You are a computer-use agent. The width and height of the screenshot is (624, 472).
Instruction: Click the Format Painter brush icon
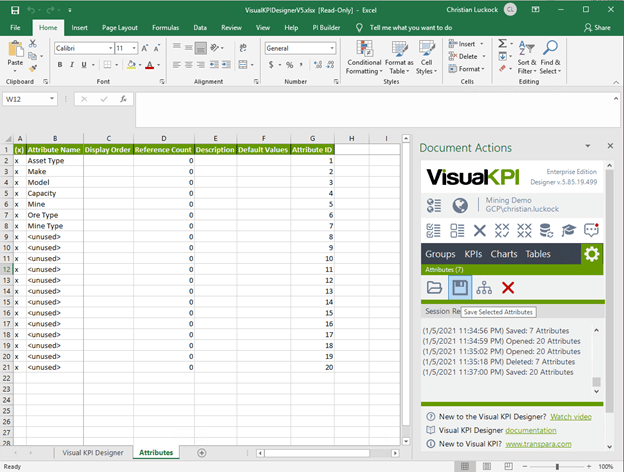point(33,68)
